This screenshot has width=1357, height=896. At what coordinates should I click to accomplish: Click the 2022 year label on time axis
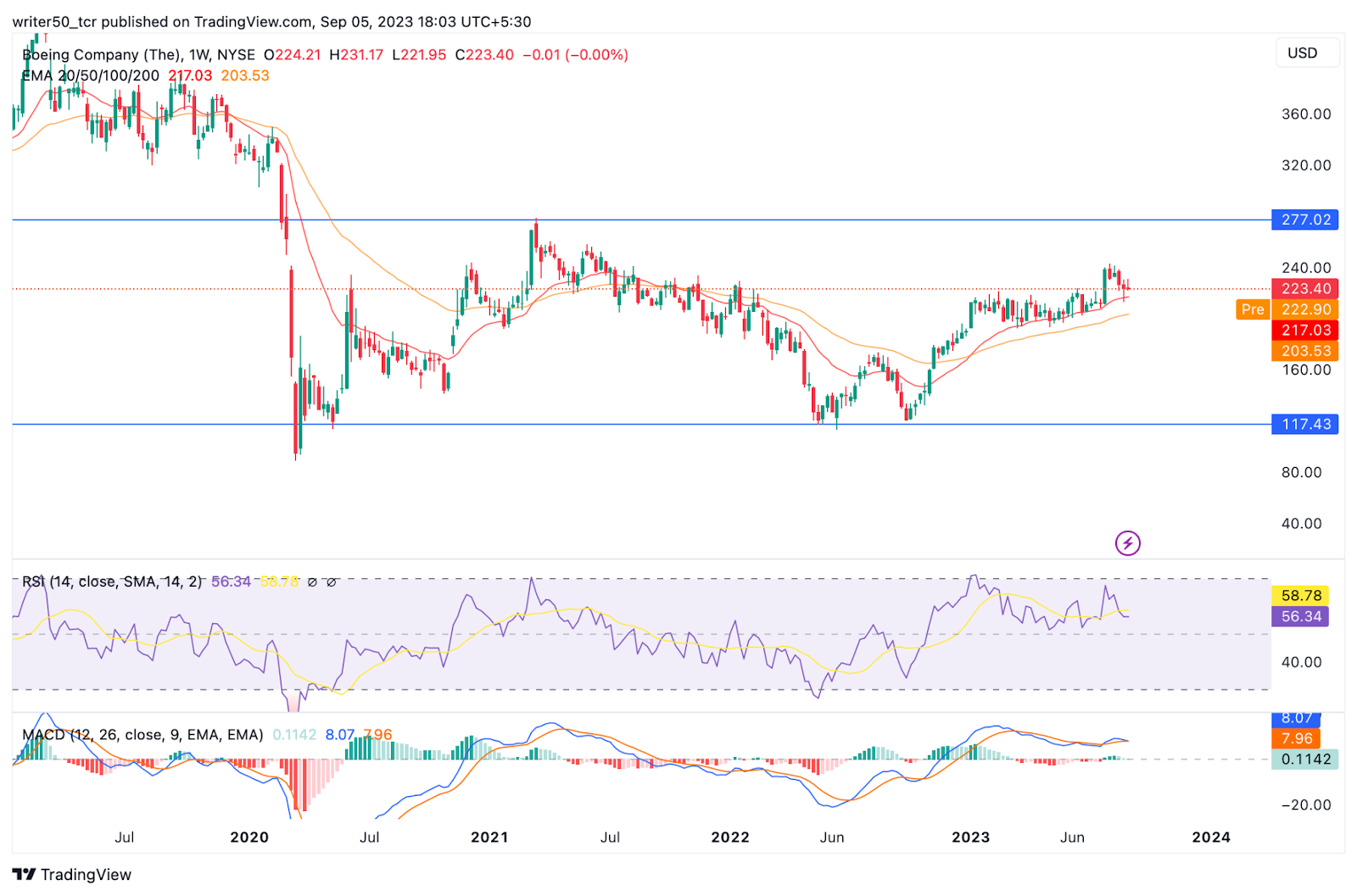tap(730, 838)
